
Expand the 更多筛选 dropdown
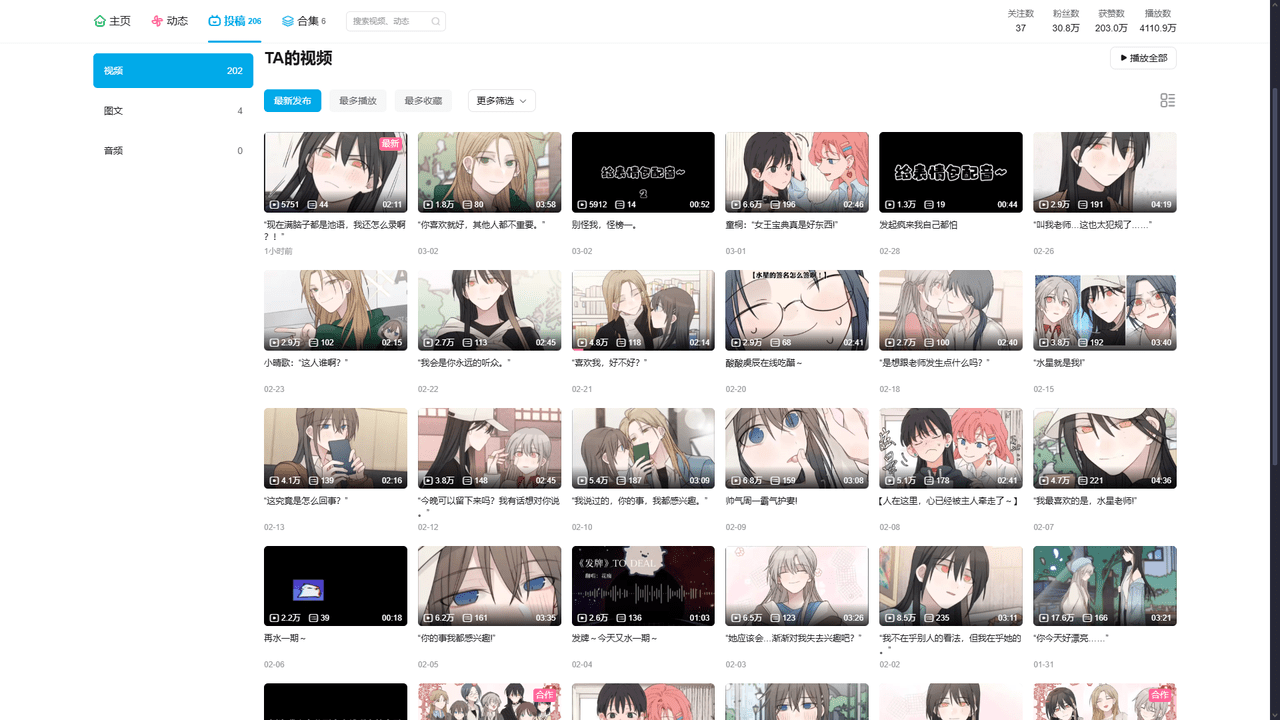click(502, 100)
